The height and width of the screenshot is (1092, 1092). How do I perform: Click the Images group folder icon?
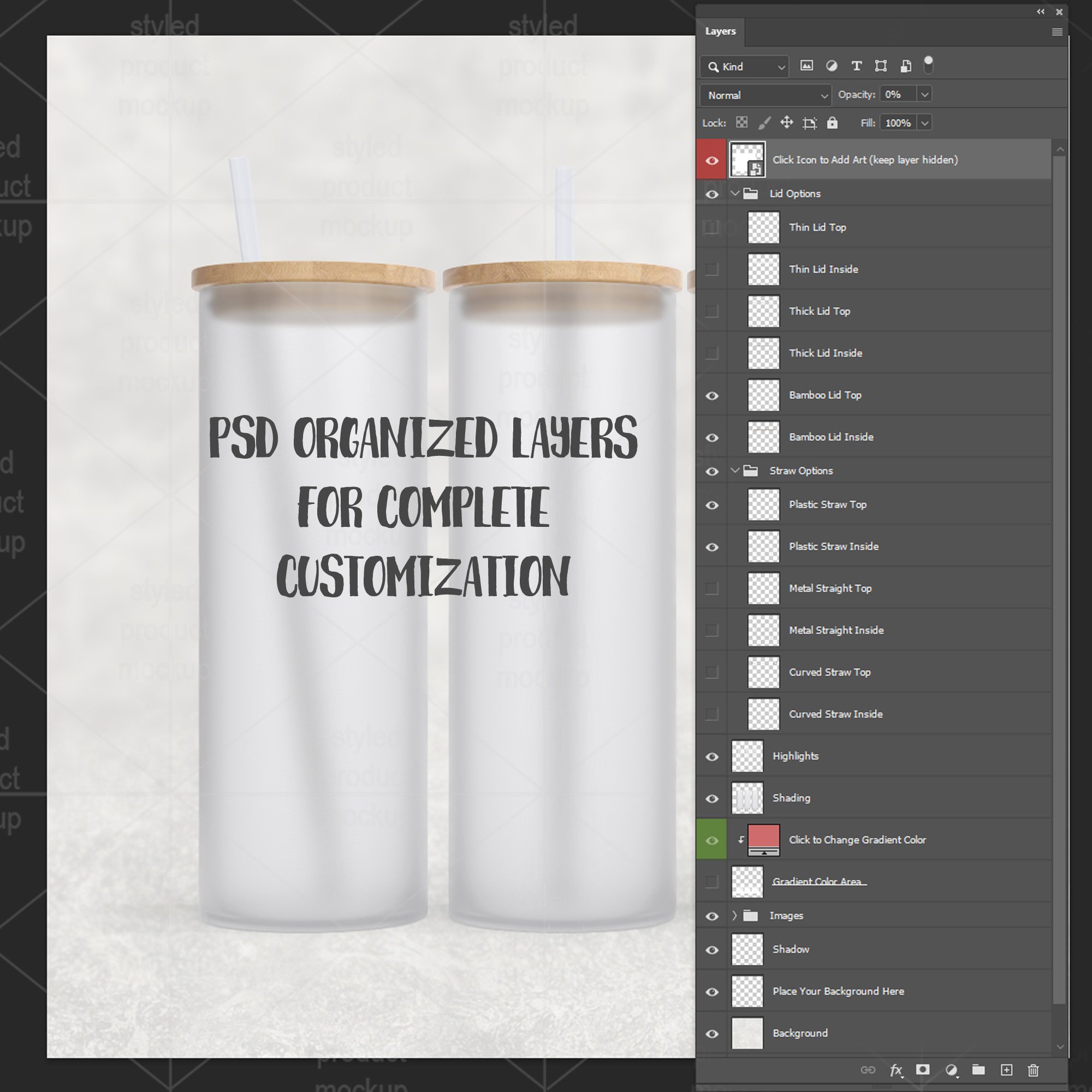[x=751, y=915]
